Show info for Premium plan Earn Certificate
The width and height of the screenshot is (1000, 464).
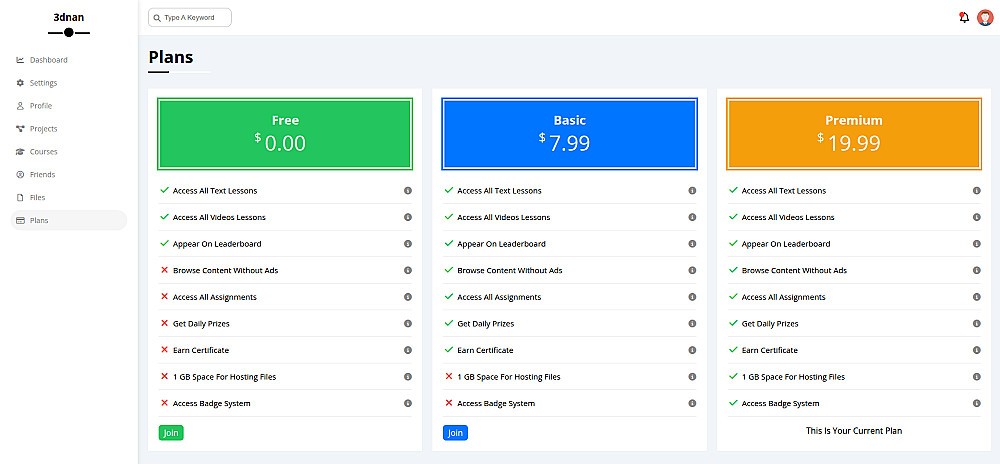[x=976, y=350]
